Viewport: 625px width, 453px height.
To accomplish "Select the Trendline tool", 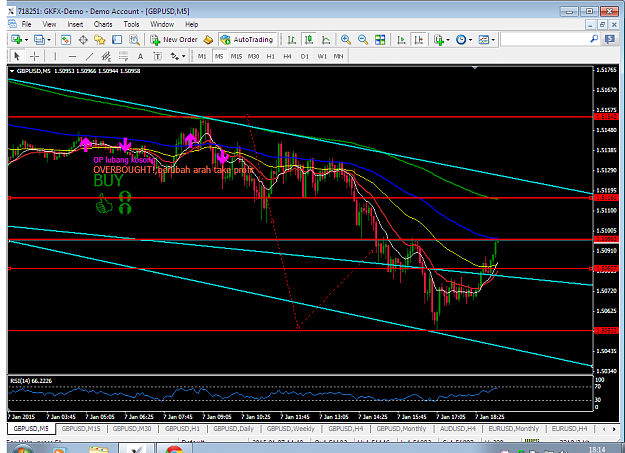I will 90,56.
